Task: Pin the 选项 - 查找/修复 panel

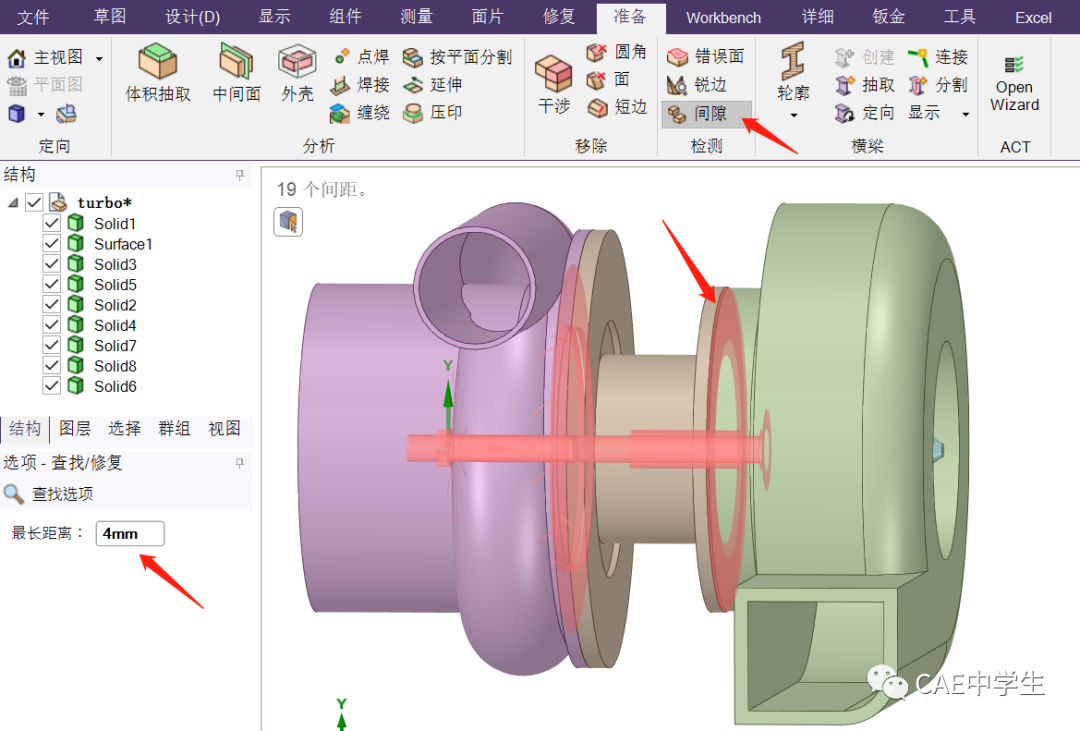Action: pos(240,463)
